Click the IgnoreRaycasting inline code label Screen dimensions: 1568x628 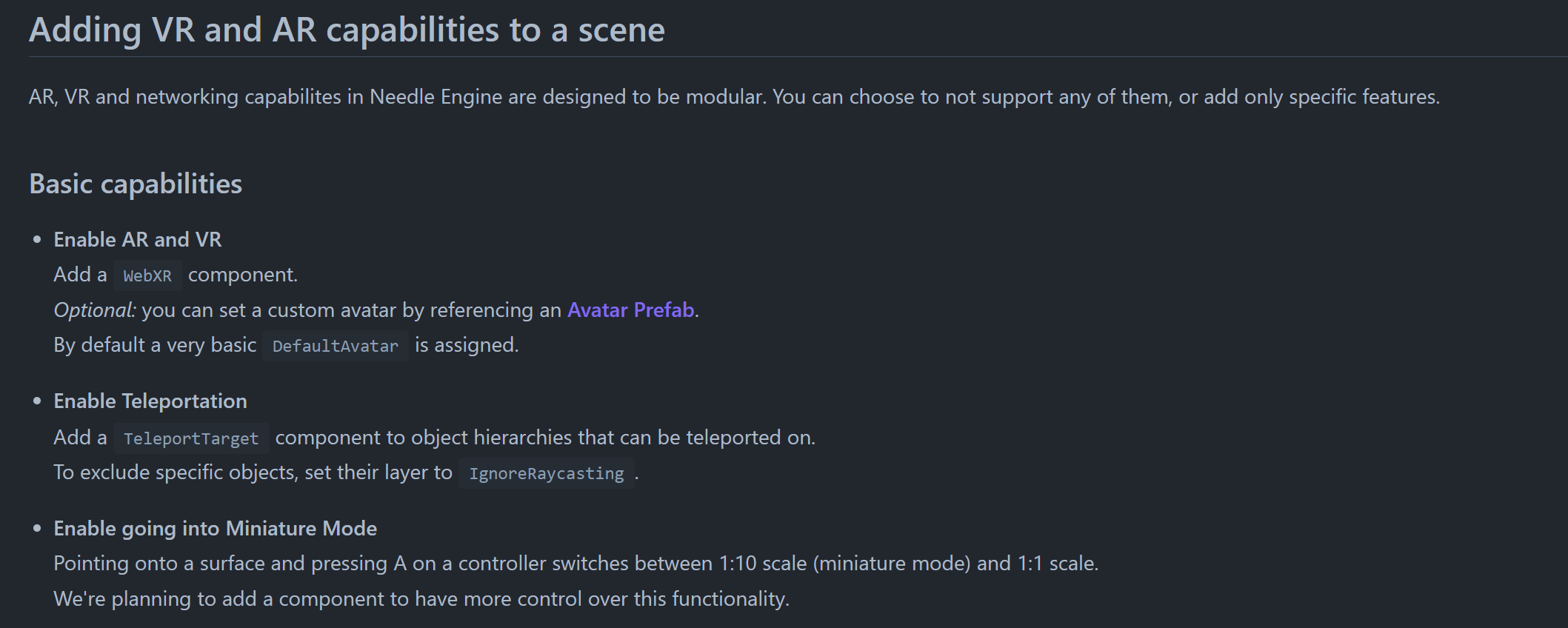click(546, 473)
